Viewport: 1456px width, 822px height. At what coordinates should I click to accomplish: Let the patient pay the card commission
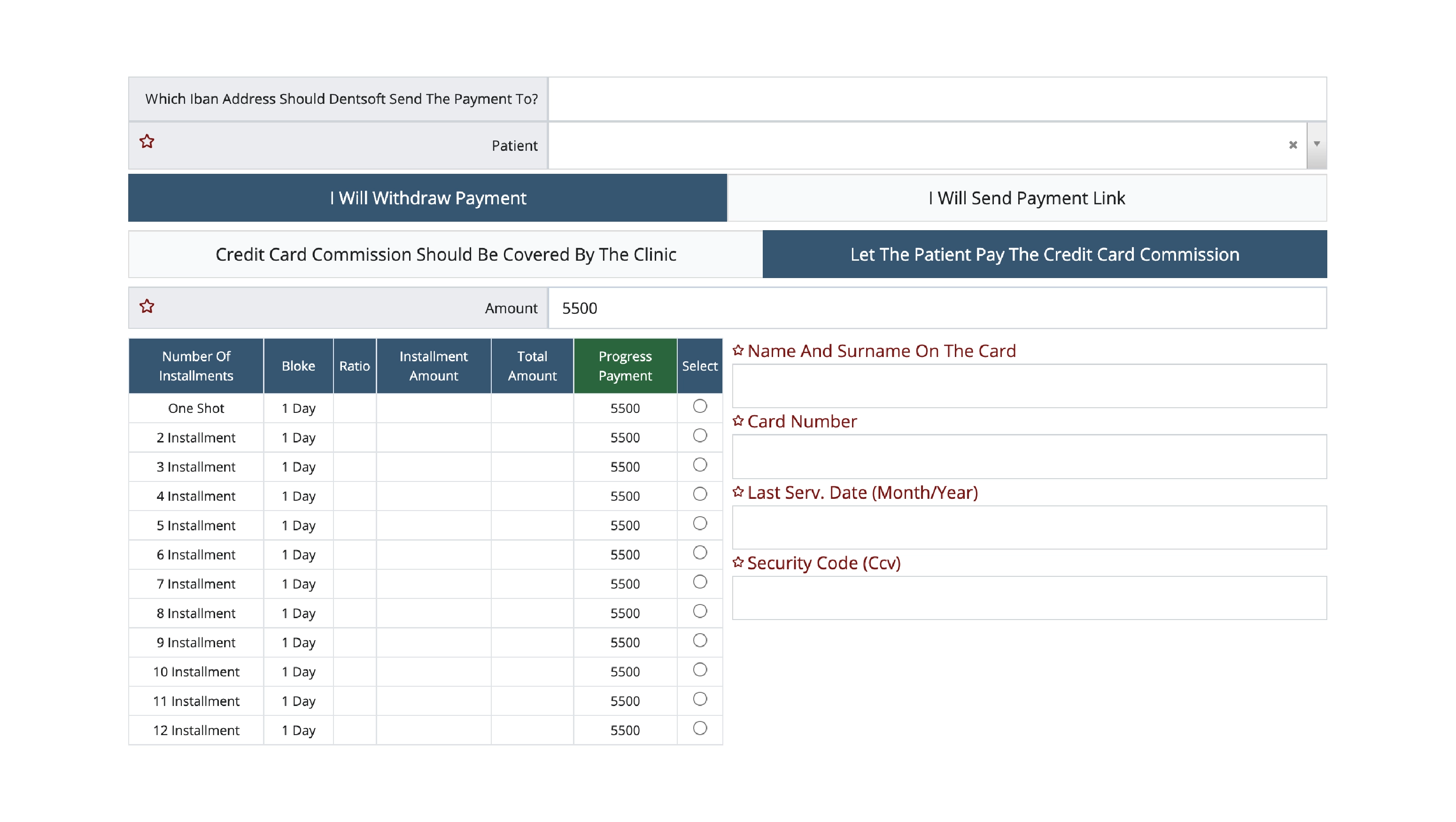[1045, 255]
